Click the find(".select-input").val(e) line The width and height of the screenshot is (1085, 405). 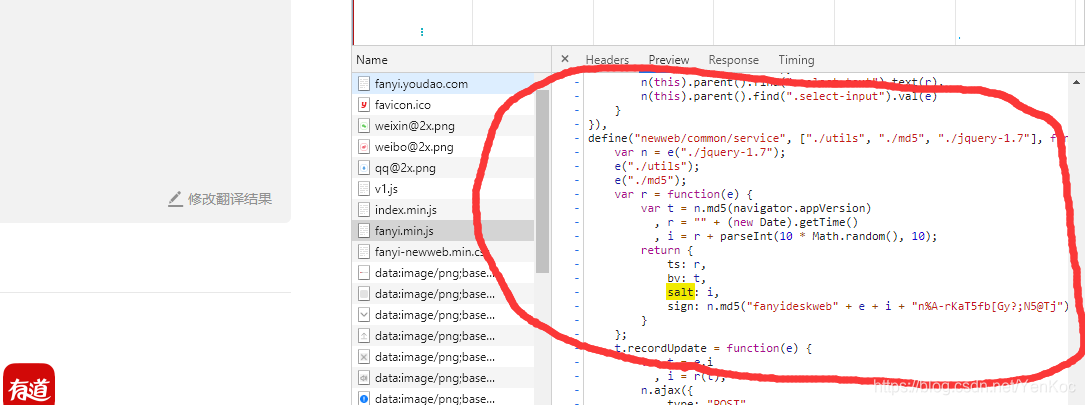point(789,96)
